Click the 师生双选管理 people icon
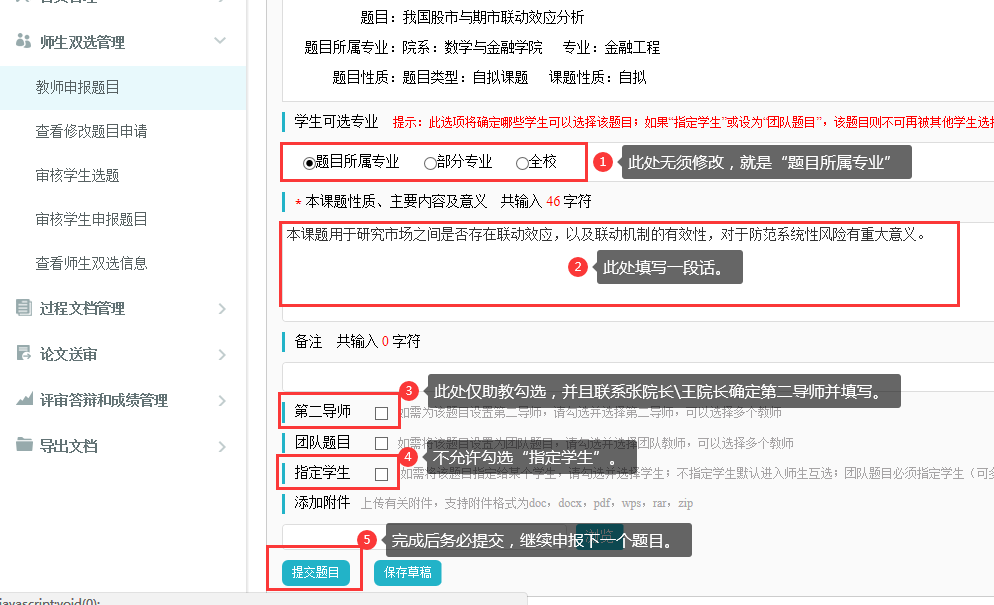 (24, 42)
